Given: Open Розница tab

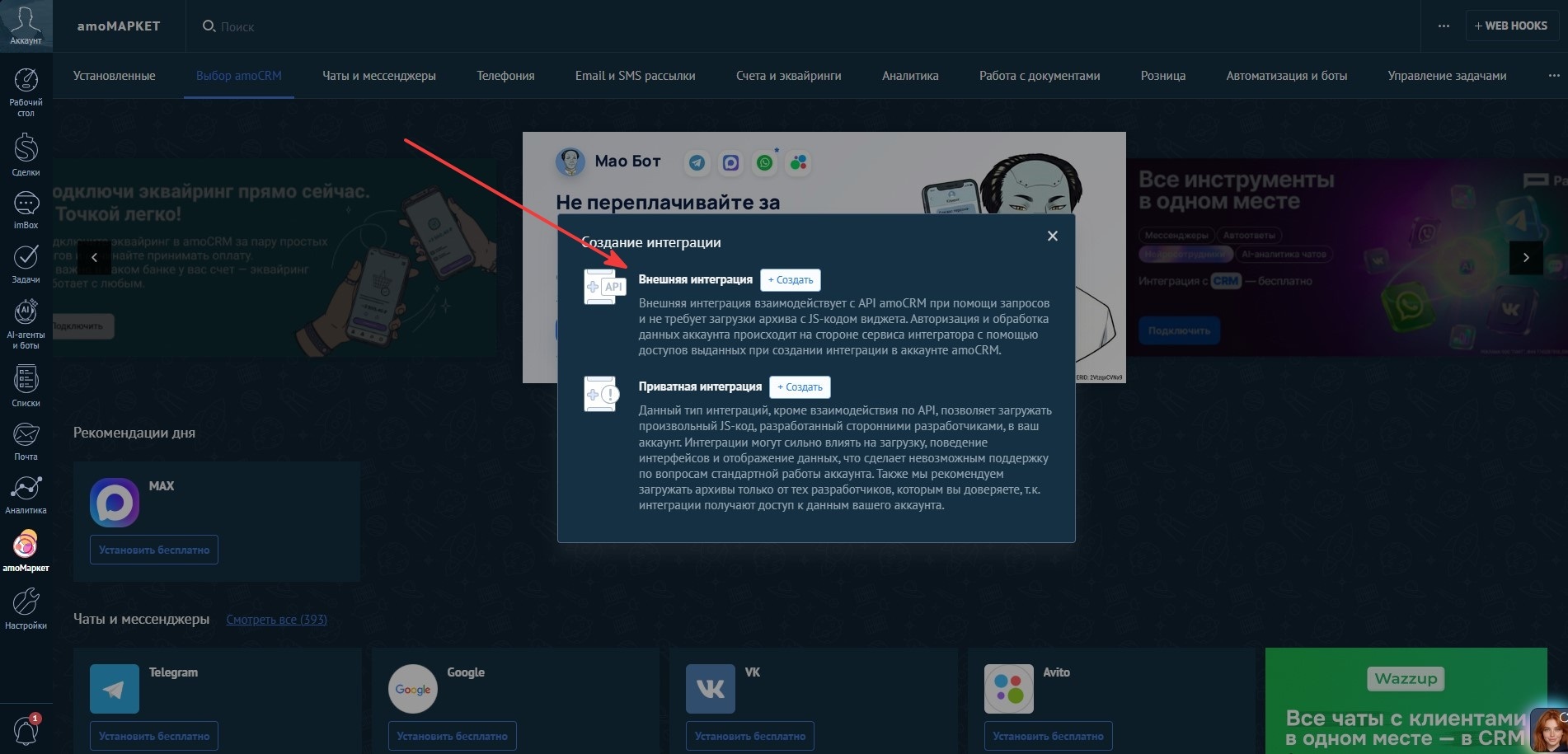Looking at the screenshot, I should 1163,76.
